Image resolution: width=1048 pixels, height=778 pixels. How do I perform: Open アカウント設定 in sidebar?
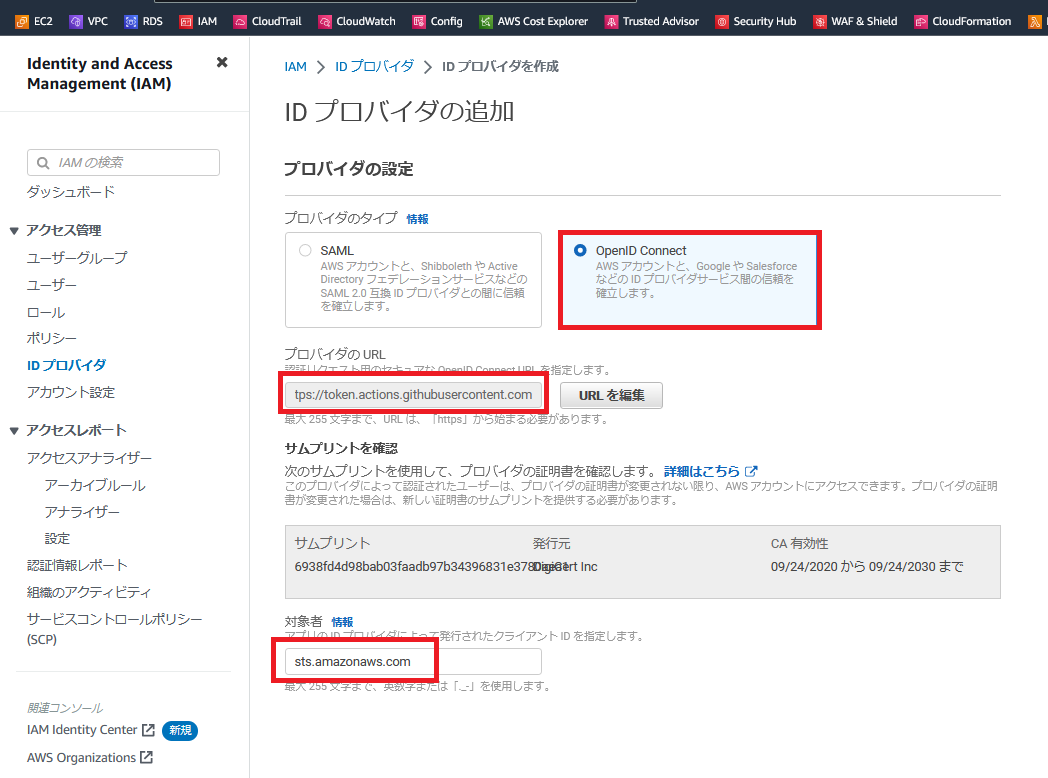[x=71, y=392]
